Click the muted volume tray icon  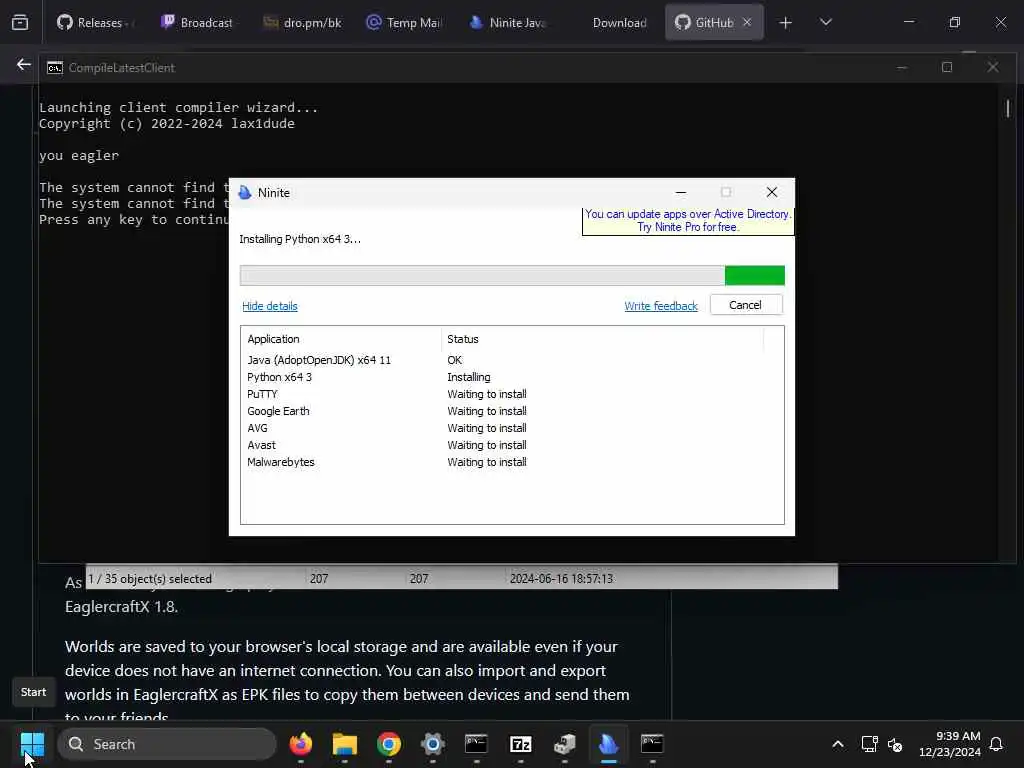tap(895, 744)
